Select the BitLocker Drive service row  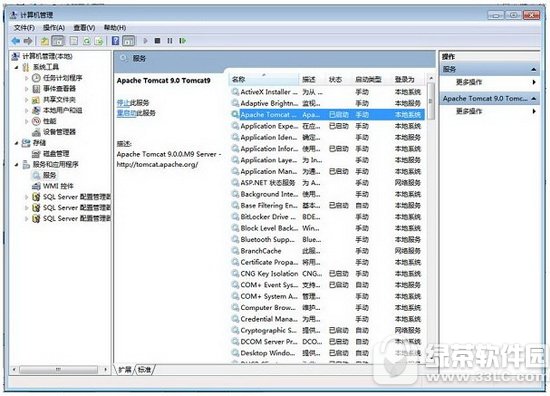pos(328,217)
